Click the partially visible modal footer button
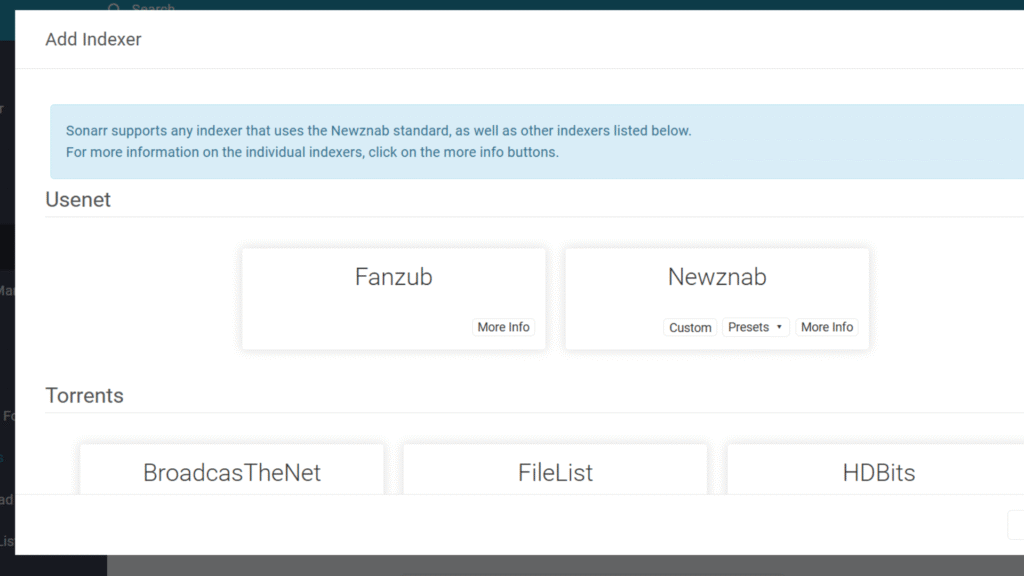 pyautogui.click(x=1015, y=525)
